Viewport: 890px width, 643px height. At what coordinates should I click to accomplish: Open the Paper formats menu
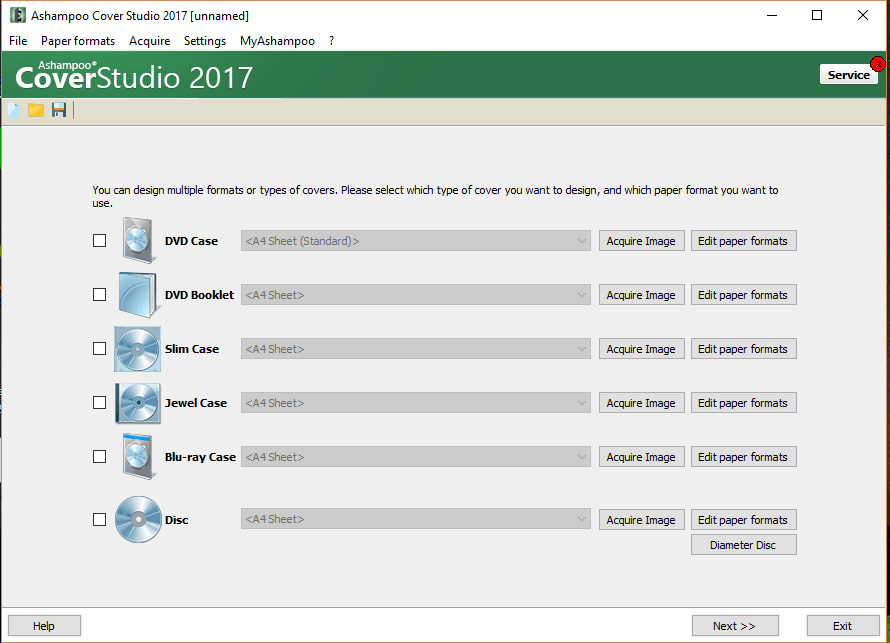pos(78,41)
